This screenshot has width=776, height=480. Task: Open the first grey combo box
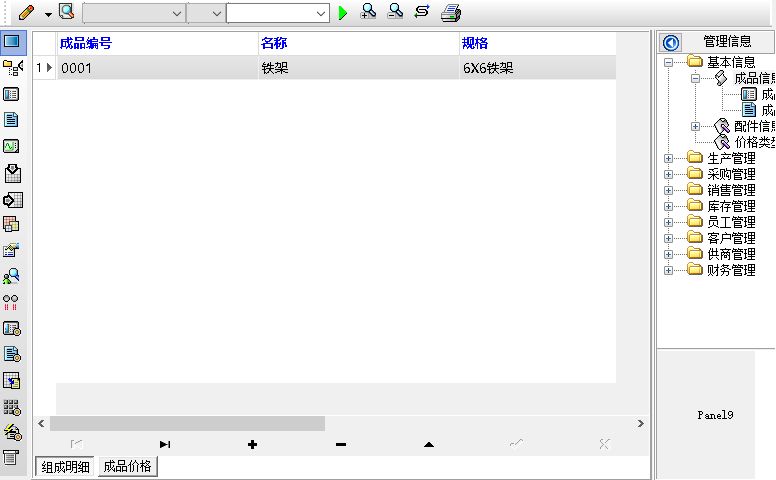click(134, 13)
